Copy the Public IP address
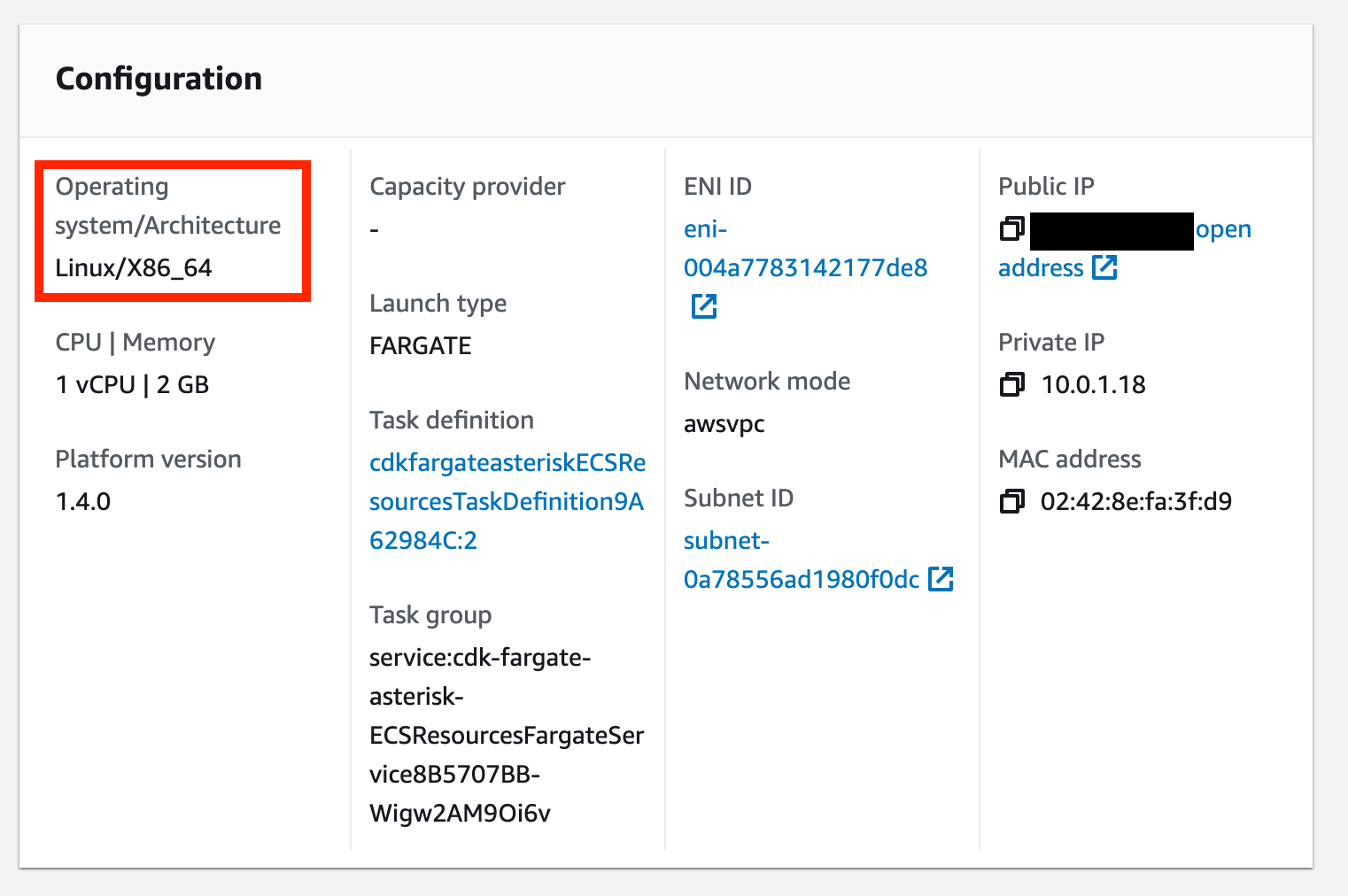Viewport: 1348px width, 896px height. (1011, 229)
